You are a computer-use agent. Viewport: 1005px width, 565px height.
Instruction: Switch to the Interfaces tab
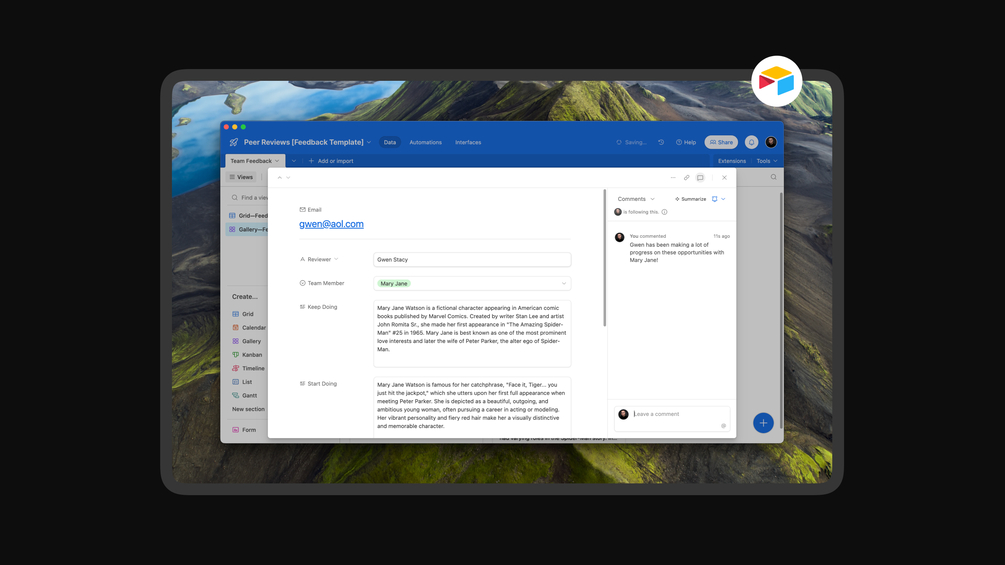[x=468, y=142]
